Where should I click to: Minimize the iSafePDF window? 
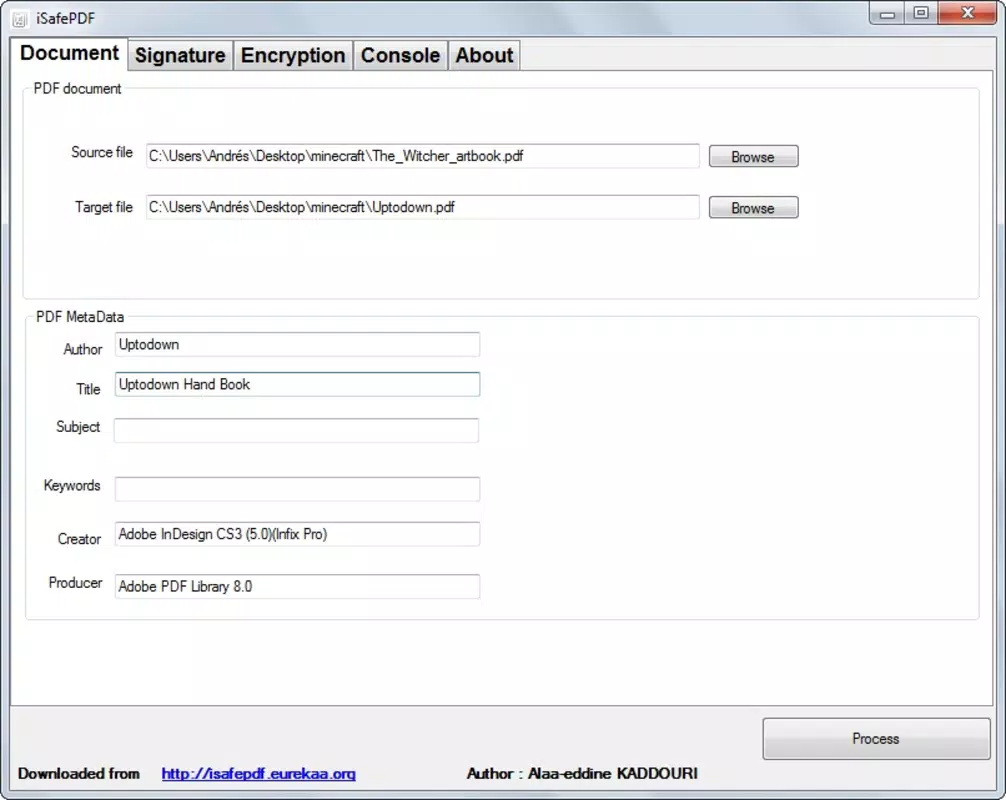pyautogui.click(x=887, y=13)
